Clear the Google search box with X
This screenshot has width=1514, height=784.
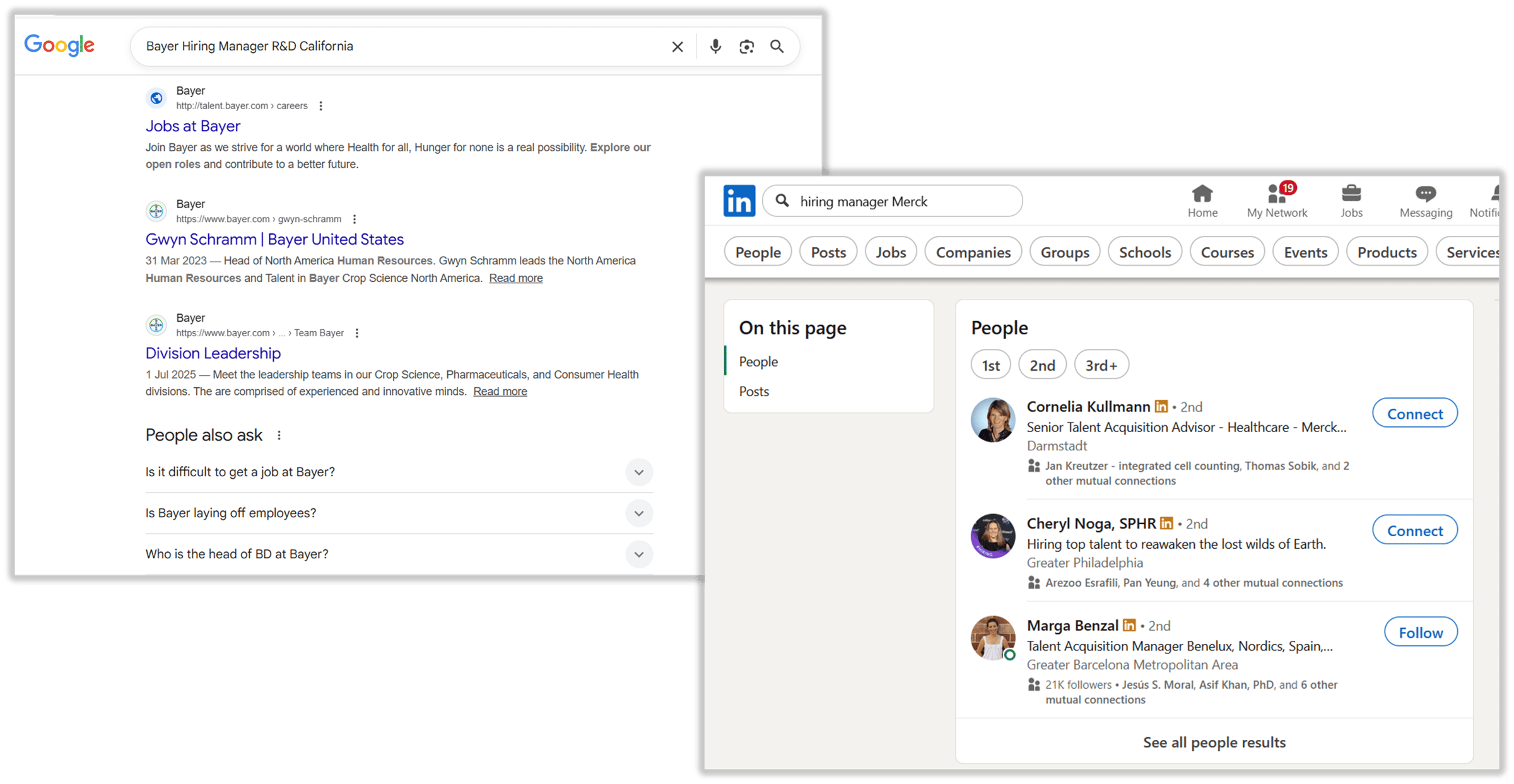click(x=678, y=47)
